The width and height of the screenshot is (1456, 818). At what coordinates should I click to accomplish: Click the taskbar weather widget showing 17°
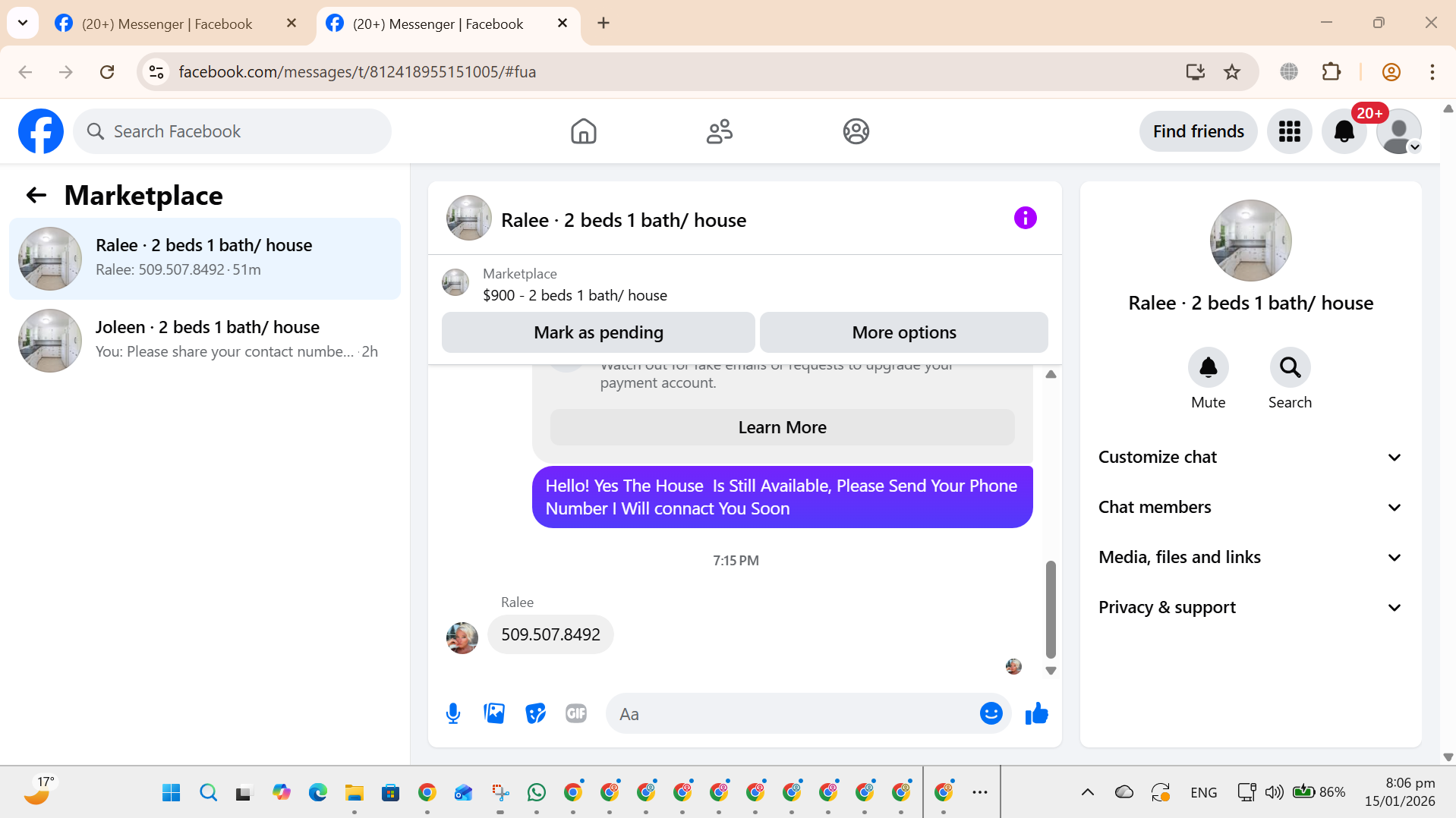click(x=39, y=791)
